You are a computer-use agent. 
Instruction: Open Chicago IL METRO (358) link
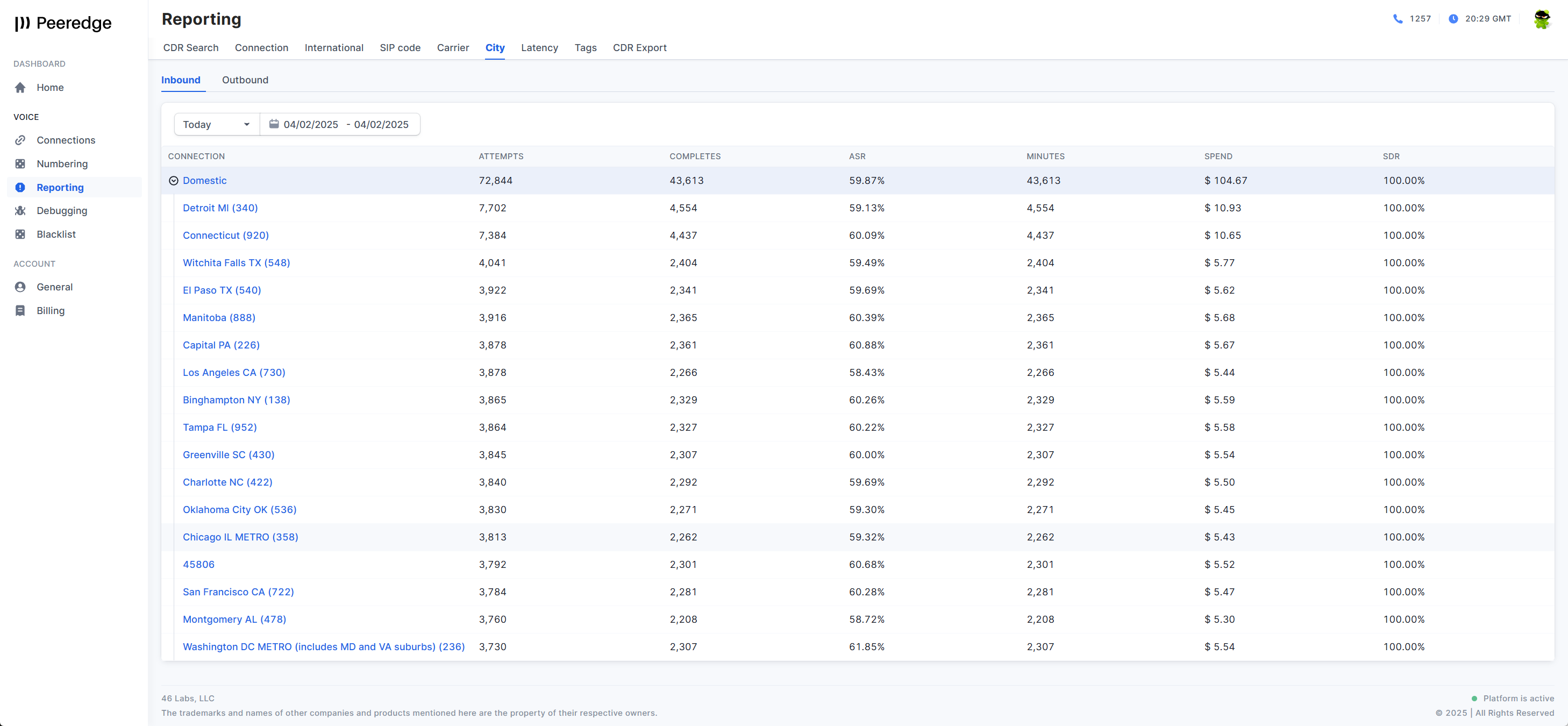[x=240, y=537]
